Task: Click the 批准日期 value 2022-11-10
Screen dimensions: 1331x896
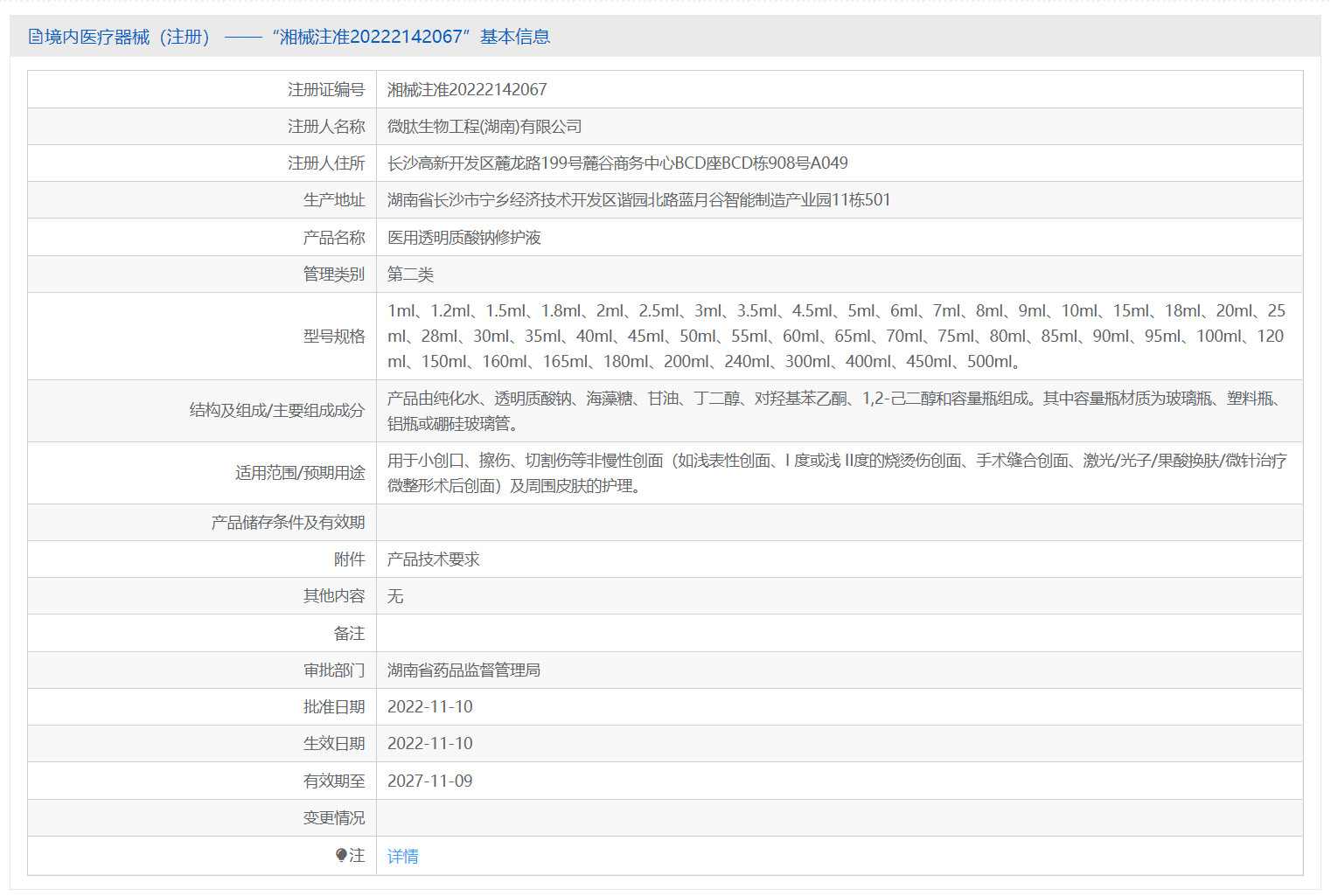Action: [429, 706]
